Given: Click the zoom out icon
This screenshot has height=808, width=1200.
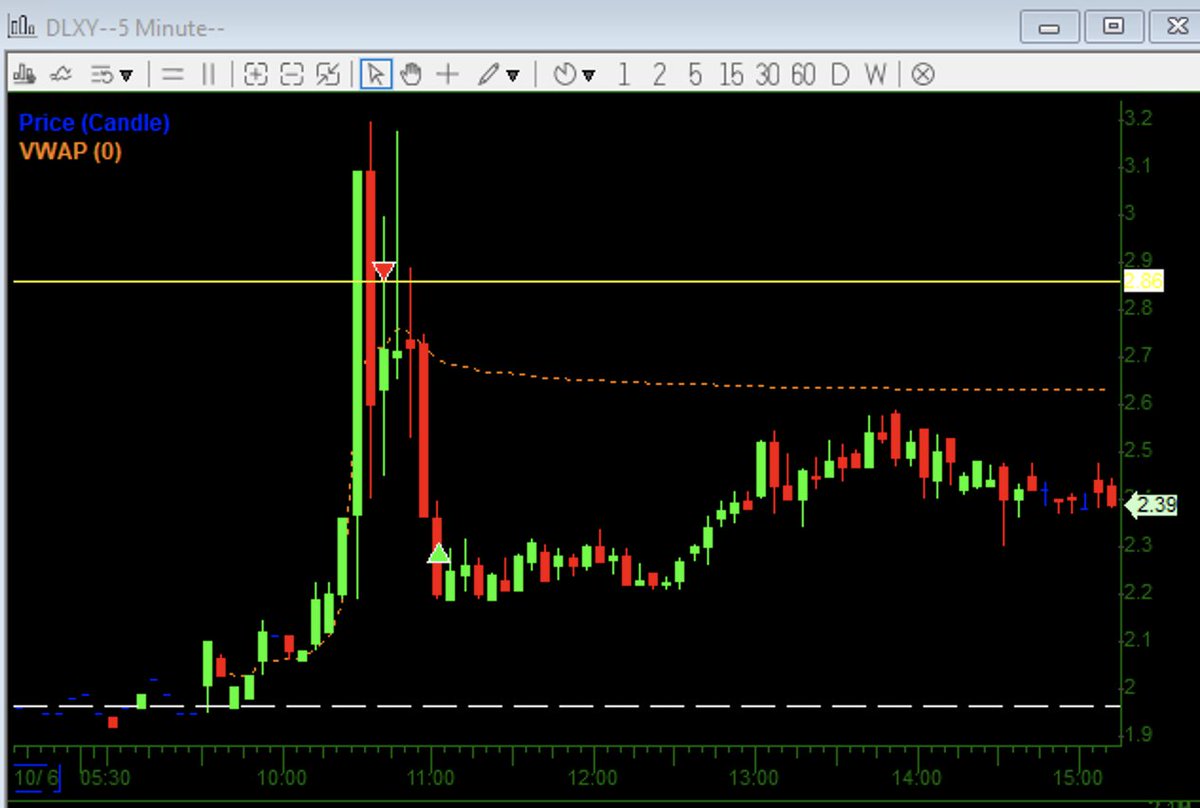Looking at the screenshot, I should [x=291, y=74].
